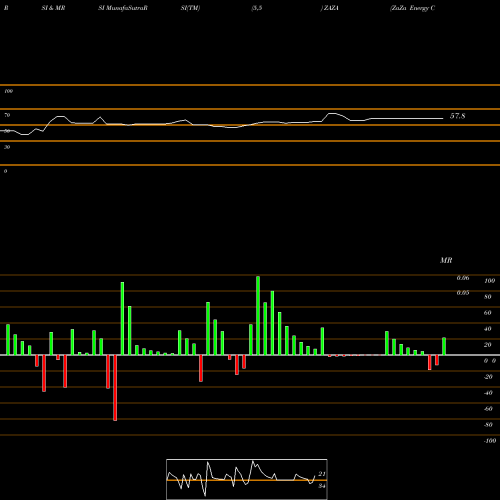Click the 21 label in mini chart
The image size is (500, 500).
(322, 474)
